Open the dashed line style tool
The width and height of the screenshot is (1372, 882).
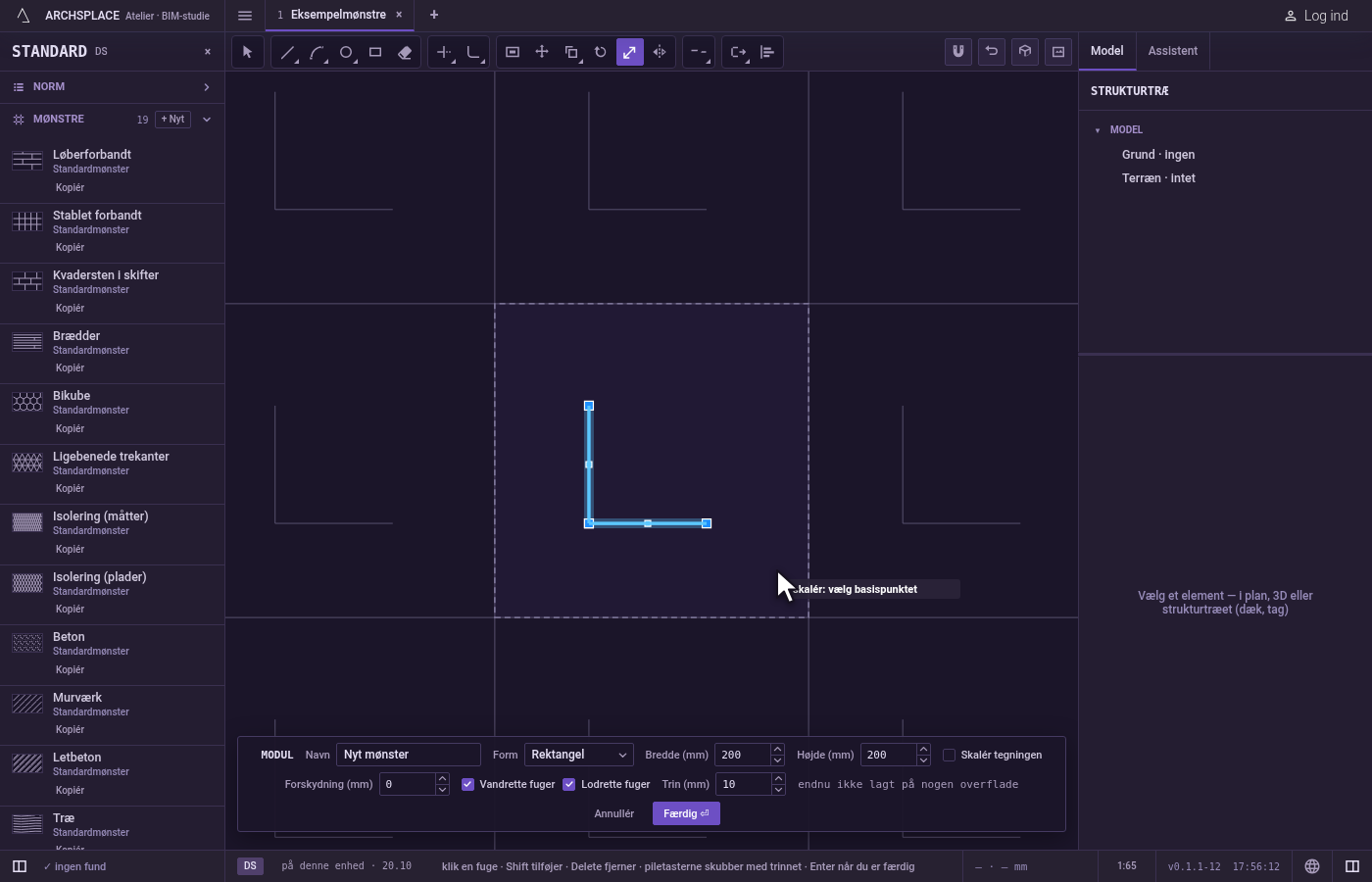pyautogui.click(x=698, y=52)
